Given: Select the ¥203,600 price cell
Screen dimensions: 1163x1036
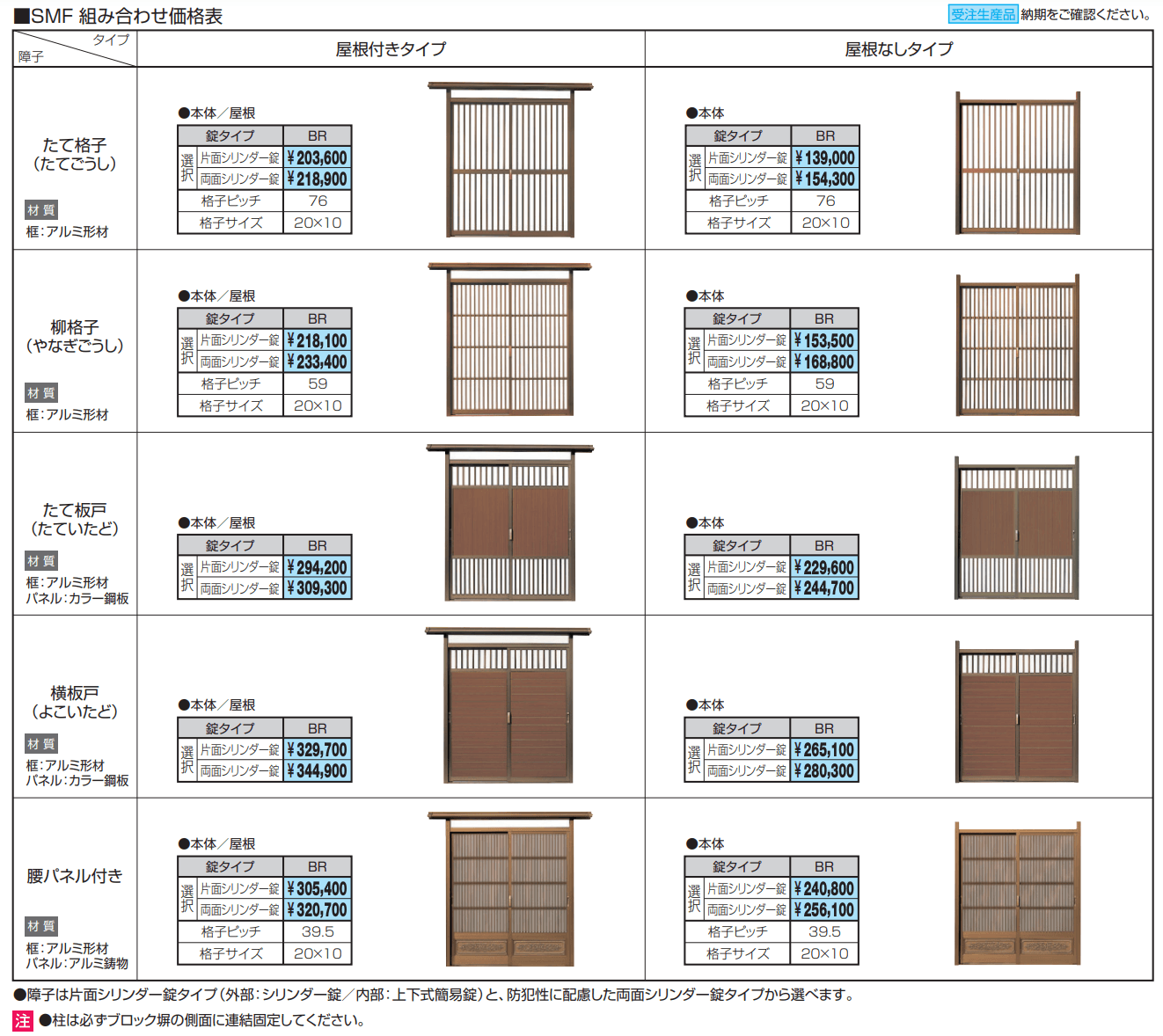Looking at the screenshot, I should pyautogui.click(x=318, y=158).
